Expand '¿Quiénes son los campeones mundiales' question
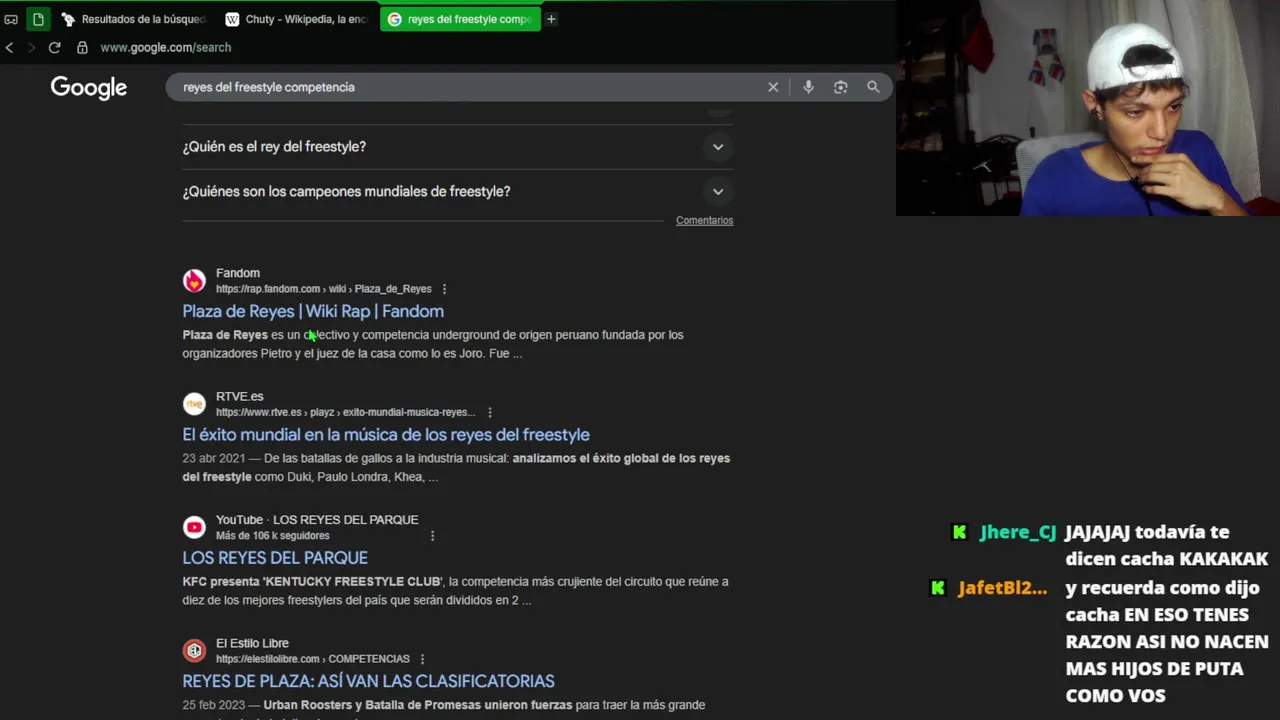The width and height of the screenshot is (1280, 720). [458, 191]
